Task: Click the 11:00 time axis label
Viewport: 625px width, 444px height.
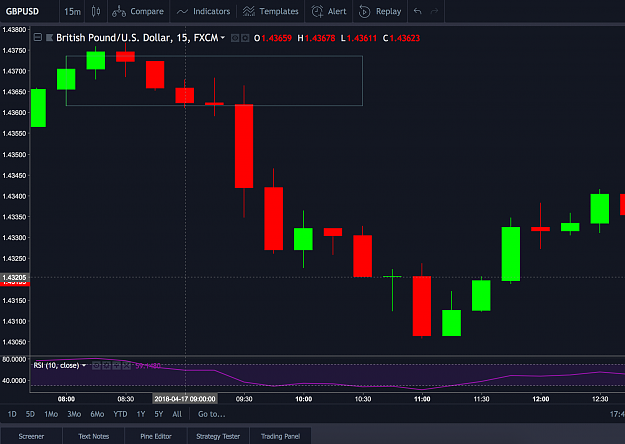Action: pyautogui.click(x=422, y=399)
